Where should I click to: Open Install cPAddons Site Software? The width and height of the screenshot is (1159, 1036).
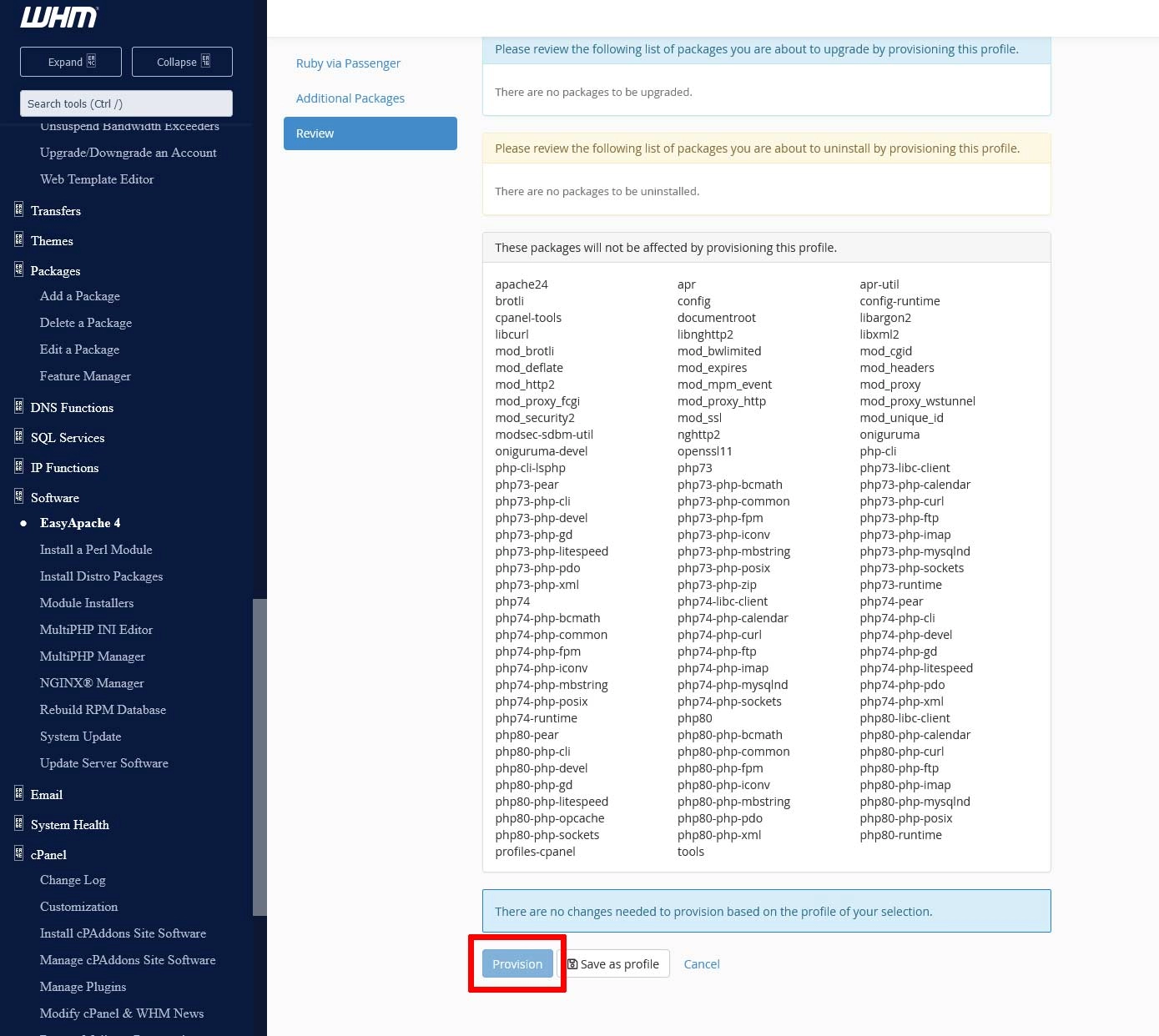click(x=123, y=933)
